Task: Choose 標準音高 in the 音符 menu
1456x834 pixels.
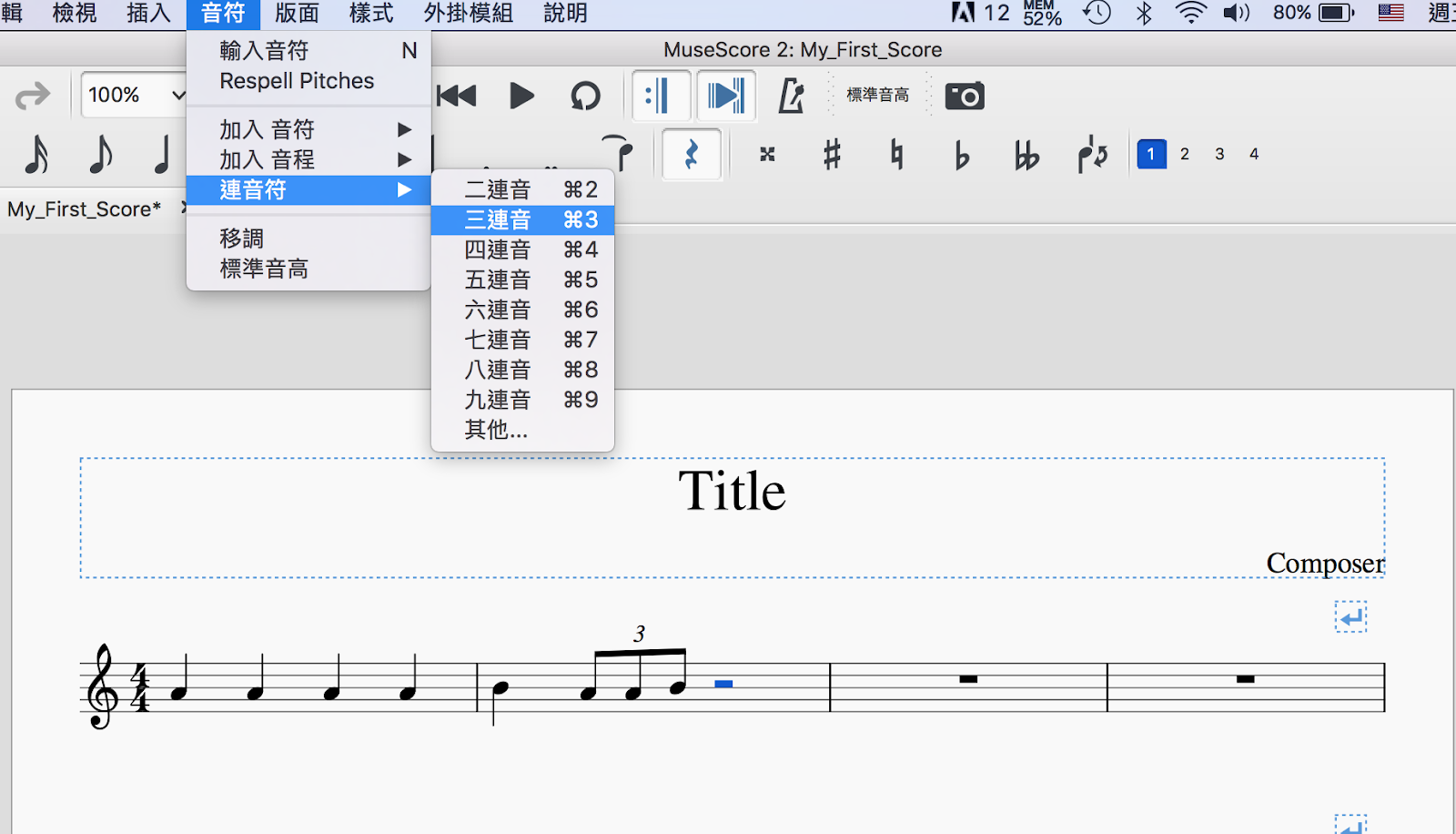Action: pos(308,269)
